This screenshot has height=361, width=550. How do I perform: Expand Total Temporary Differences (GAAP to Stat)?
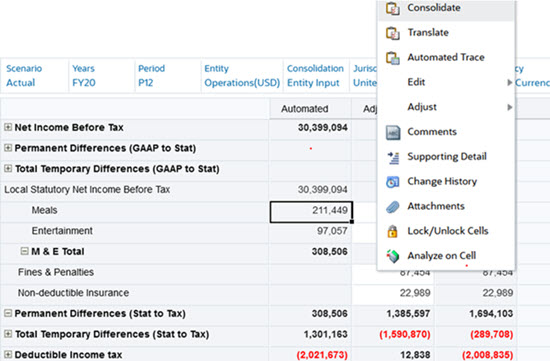(8, 168)
